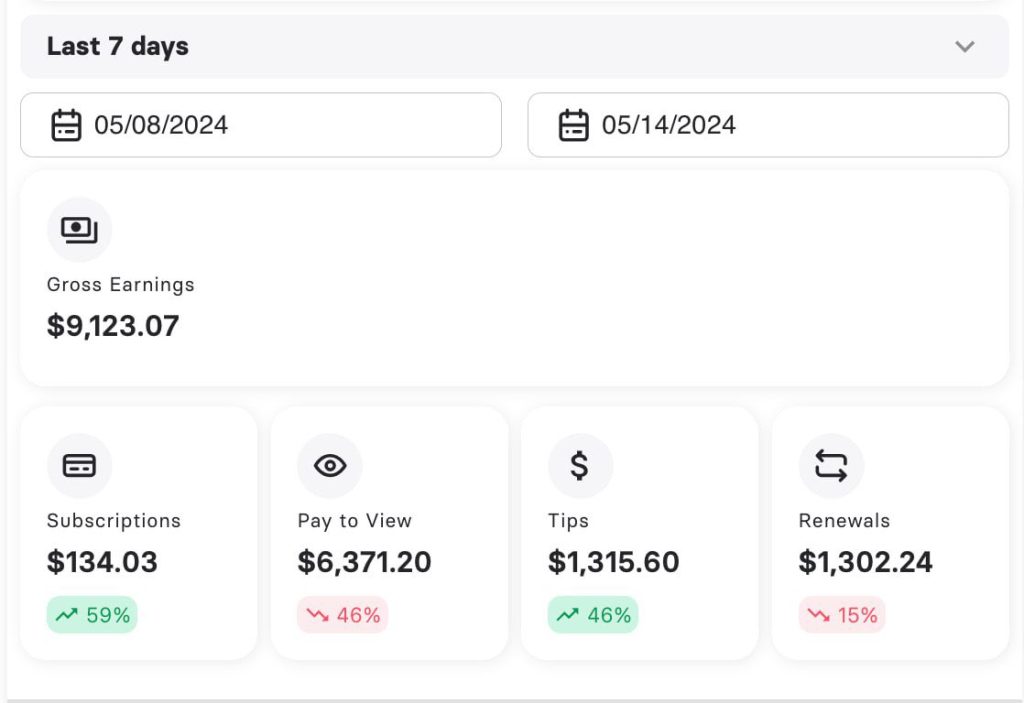Click the 59% Subscriptions growth badge

click(x=92, y=615)
